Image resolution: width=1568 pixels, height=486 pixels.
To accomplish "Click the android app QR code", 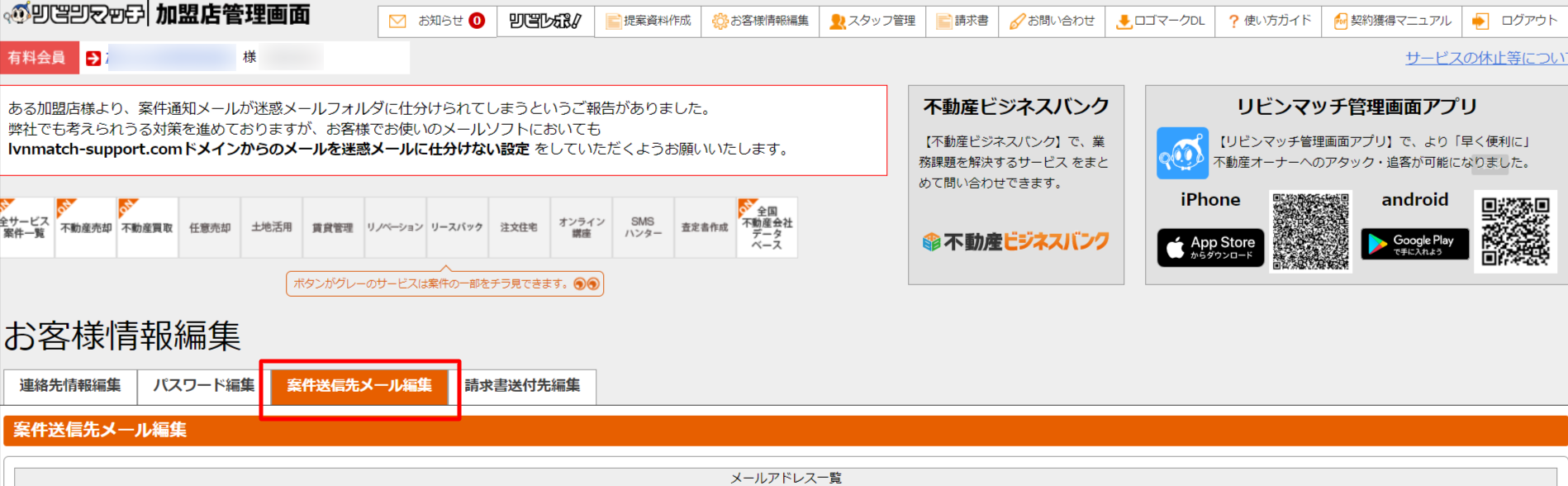I will coord(1516,231).
